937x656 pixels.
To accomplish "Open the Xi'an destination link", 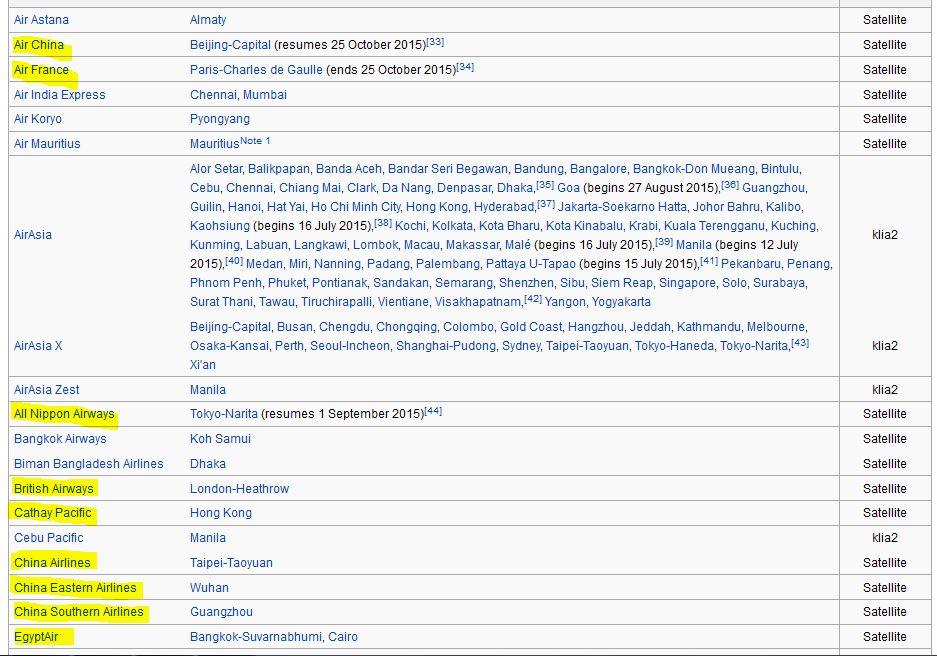I will click(203, 365).
